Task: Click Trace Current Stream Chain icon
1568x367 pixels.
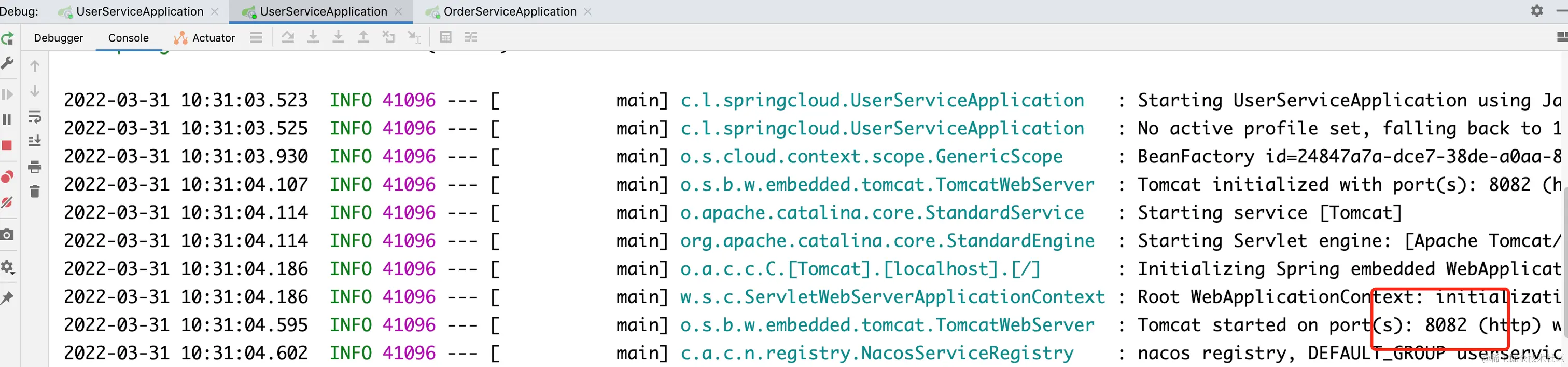Action: coord(470,37)
